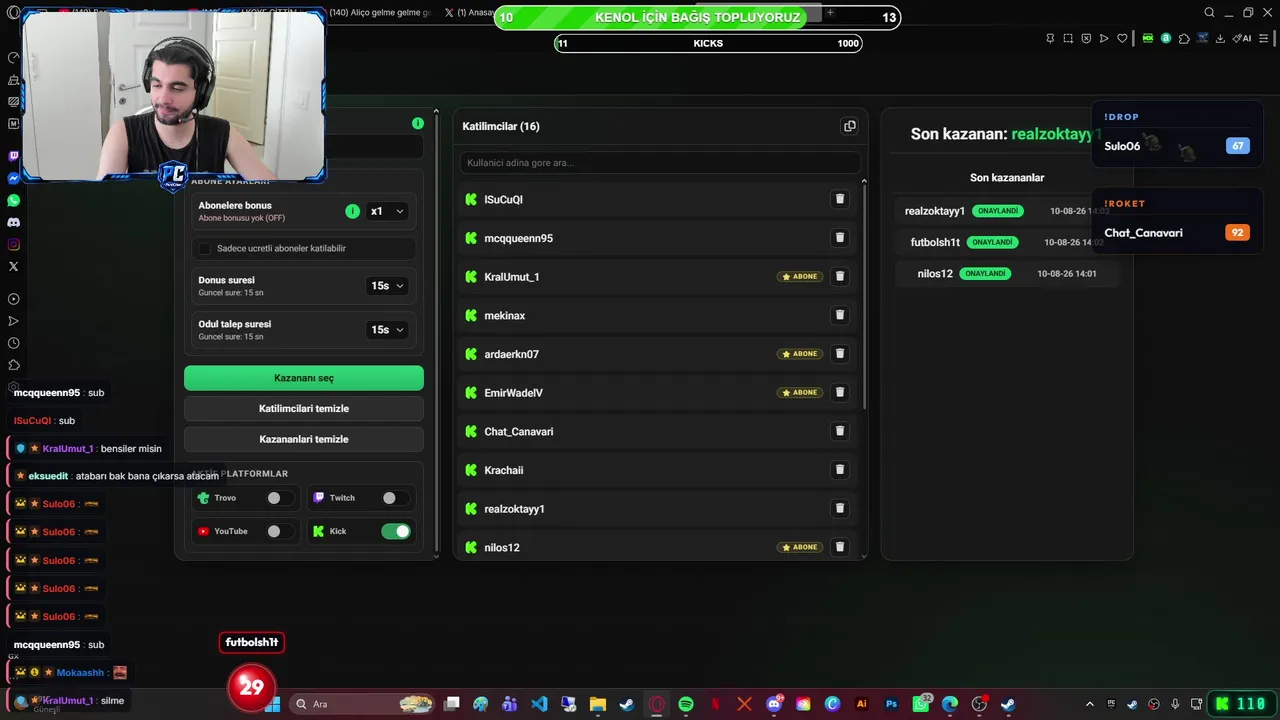Disable the Kick platform toggle
This screenshot has width=1280, height=720.
click(x=396, y=531)
